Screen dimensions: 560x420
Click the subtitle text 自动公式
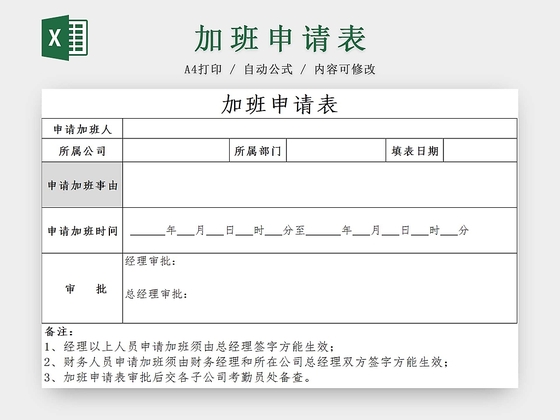pos(268,69)
